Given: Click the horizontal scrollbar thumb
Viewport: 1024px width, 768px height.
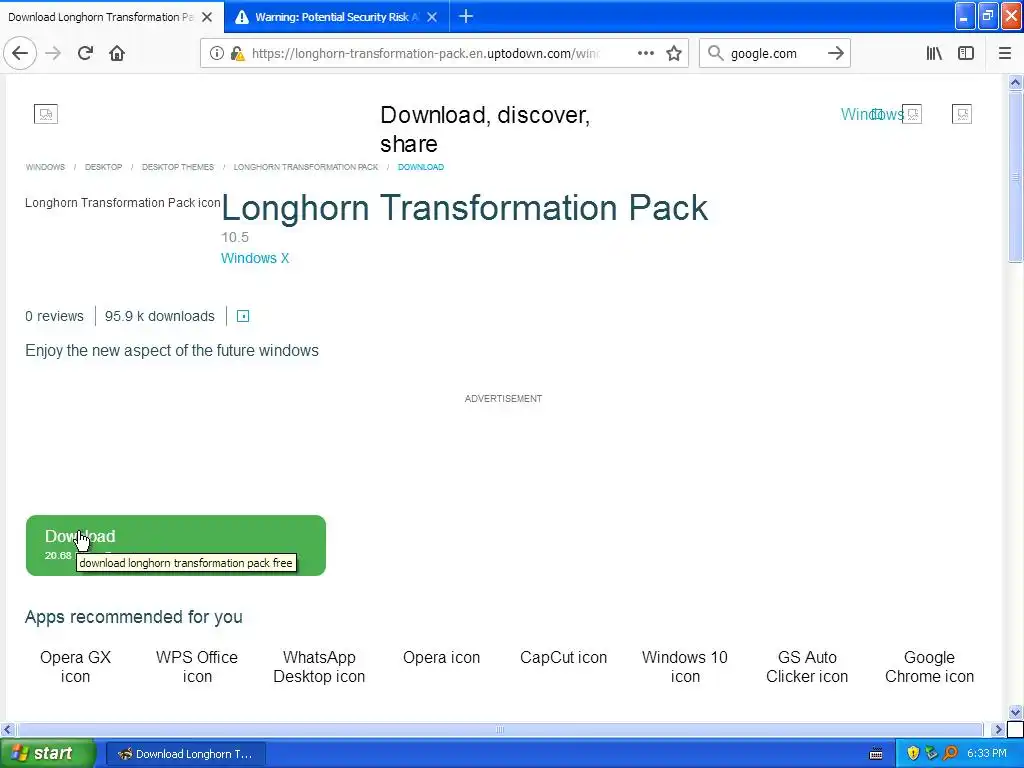Looking at the screenshot, I should (500, 729).
